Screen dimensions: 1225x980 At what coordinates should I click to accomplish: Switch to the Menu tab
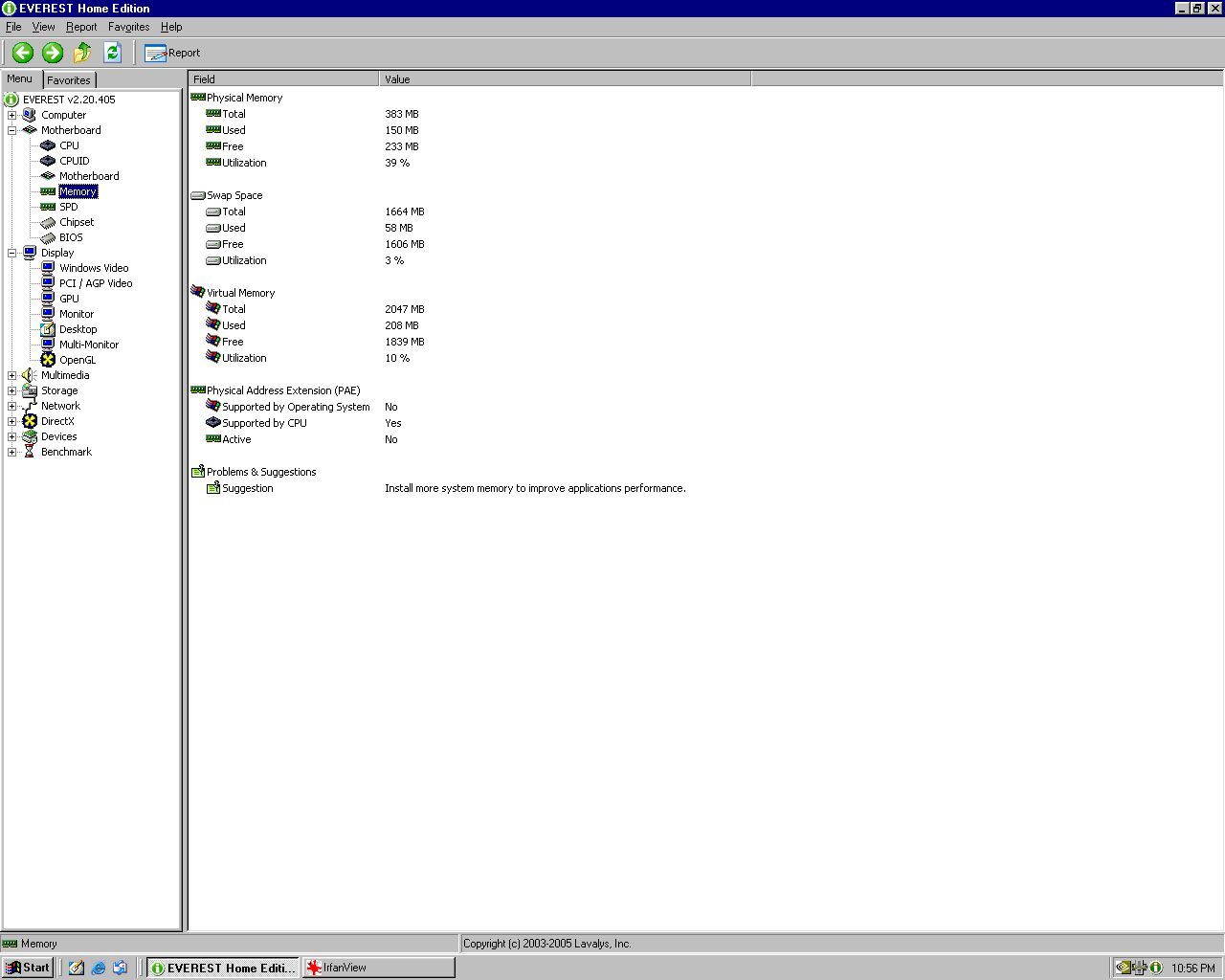[x=20, y=79]
